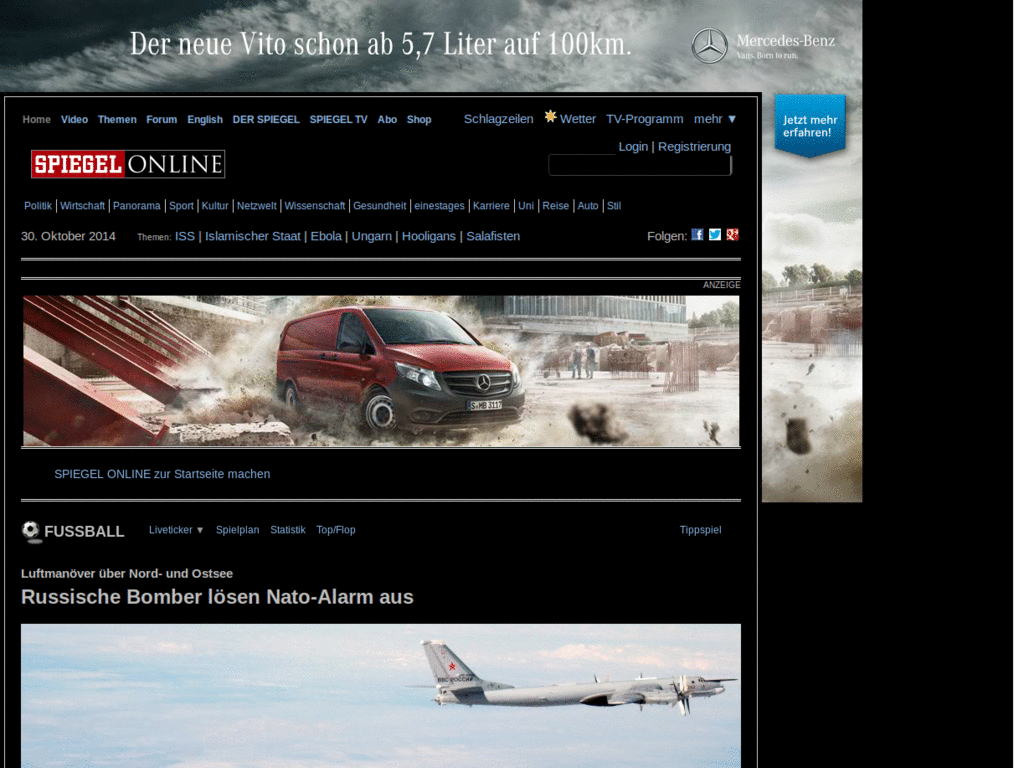
Task: Open the Abo page
Action: coord(387,120)
